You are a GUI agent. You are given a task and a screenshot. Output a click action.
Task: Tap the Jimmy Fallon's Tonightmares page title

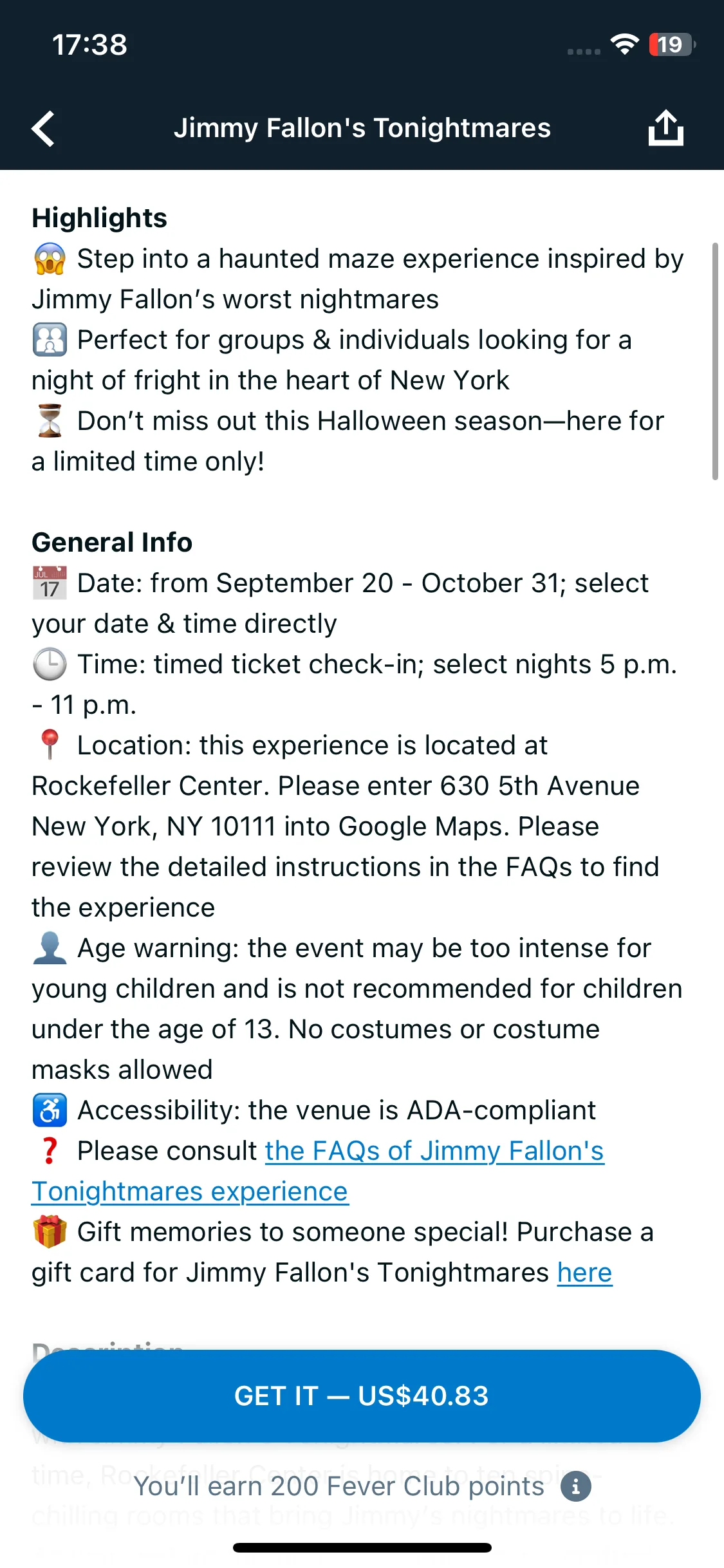[x=362, y=128]
